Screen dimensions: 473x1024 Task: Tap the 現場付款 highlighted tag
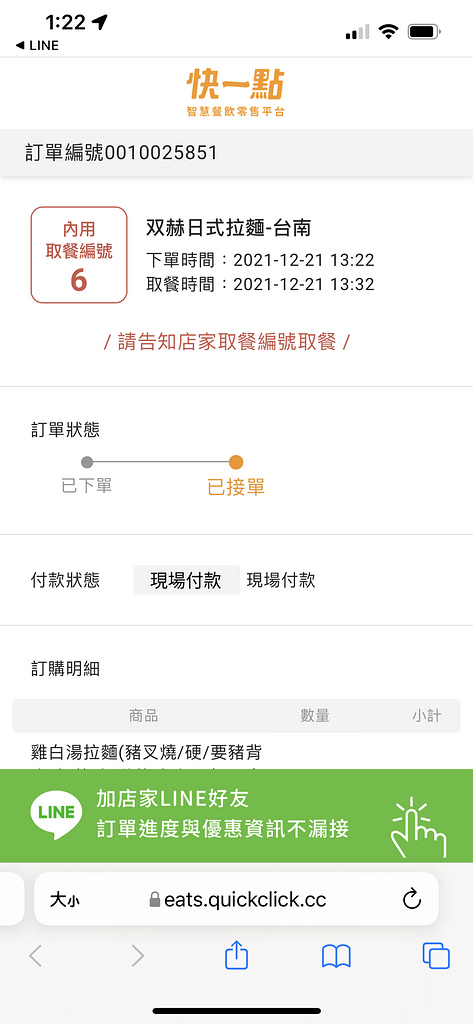[186, 580]
